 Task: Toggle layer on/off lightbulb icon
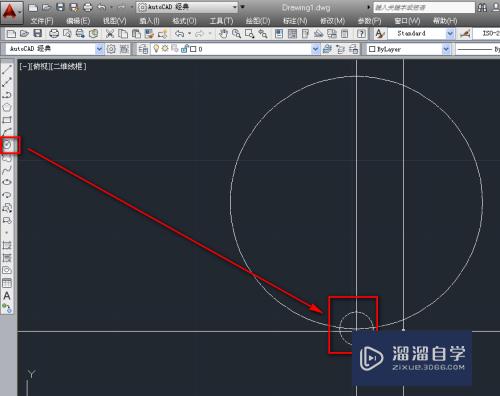[x=156, y=49]
